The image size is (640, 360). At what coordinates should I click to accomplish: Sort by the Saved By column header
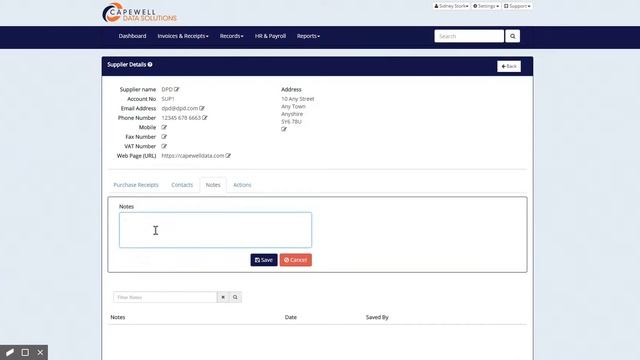[x=377, y=317]
